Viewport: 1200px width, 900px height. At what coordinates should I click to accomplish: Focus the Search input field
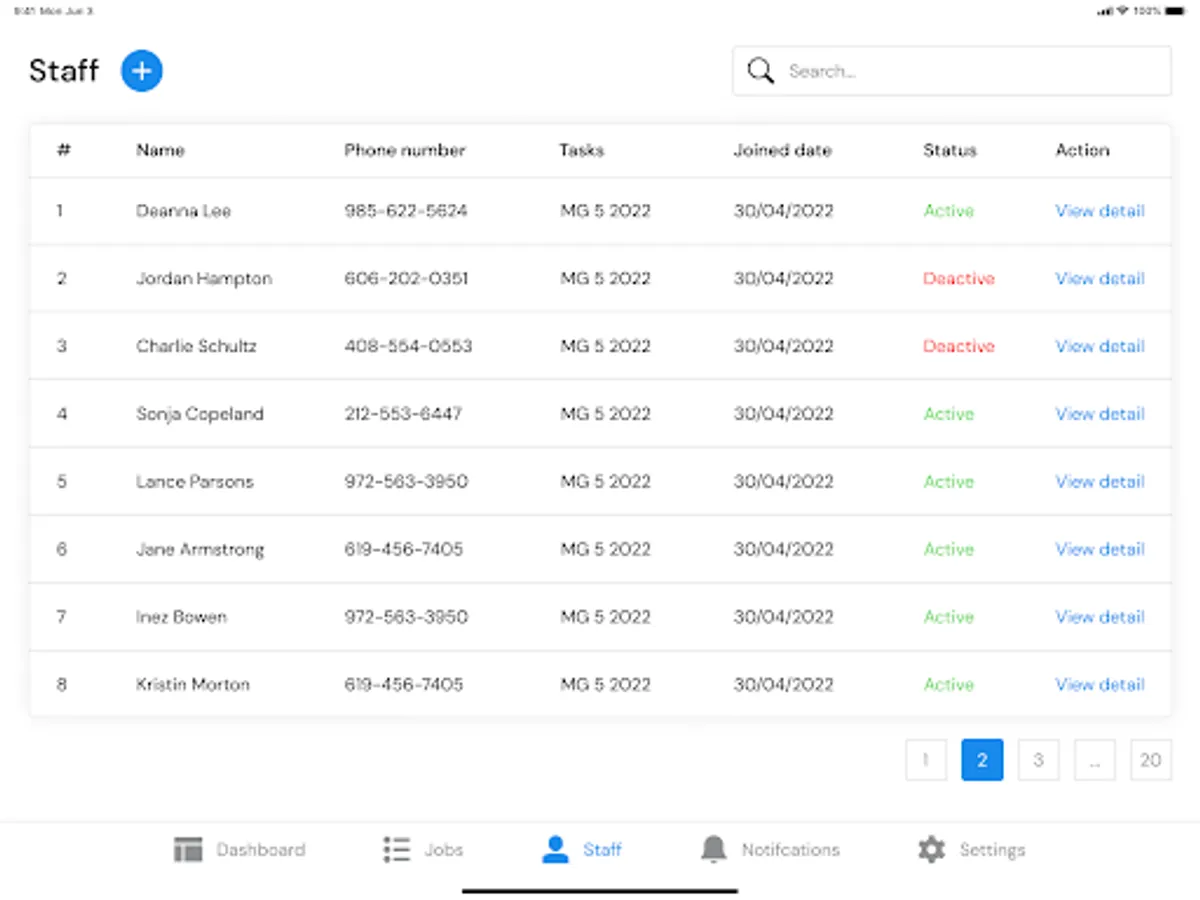pyautogui.click(x=952, y=71)
